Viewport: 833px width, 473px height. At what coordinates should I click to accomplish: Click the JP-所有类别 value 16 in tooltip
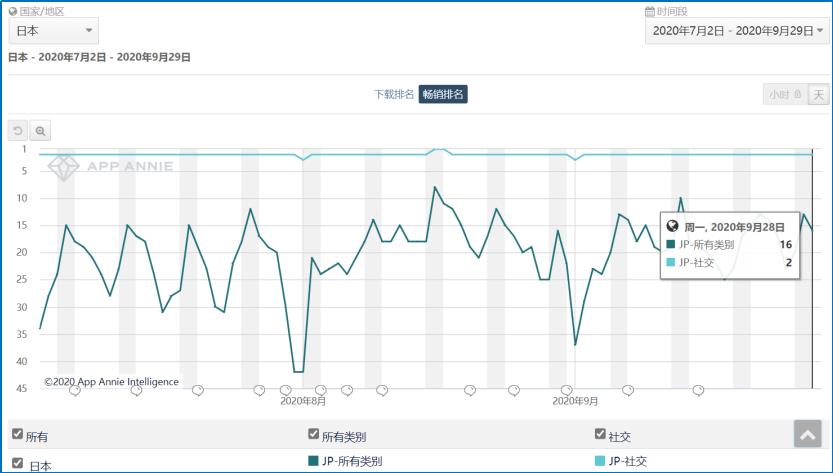tap(786, 244)
